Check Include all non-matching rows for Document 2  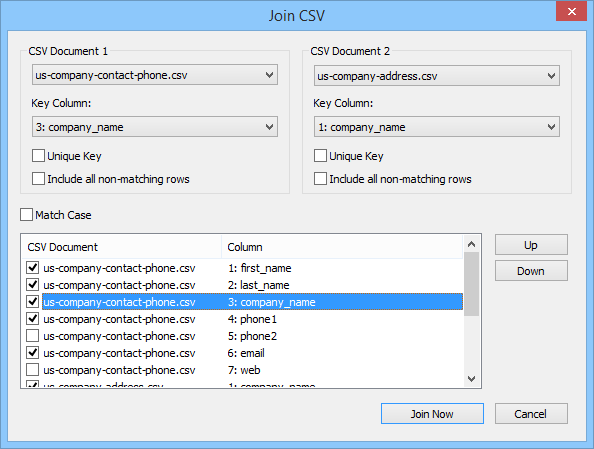tap(320, 178)
